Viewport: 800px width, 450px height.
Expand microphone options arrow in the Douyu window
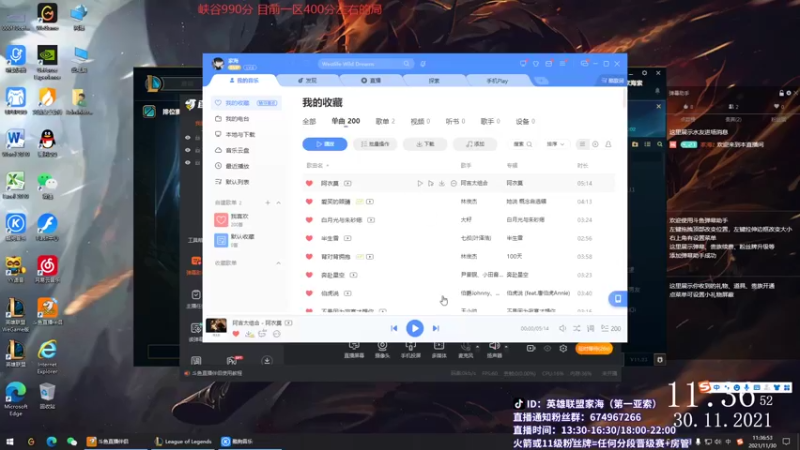tap(478, 347)
